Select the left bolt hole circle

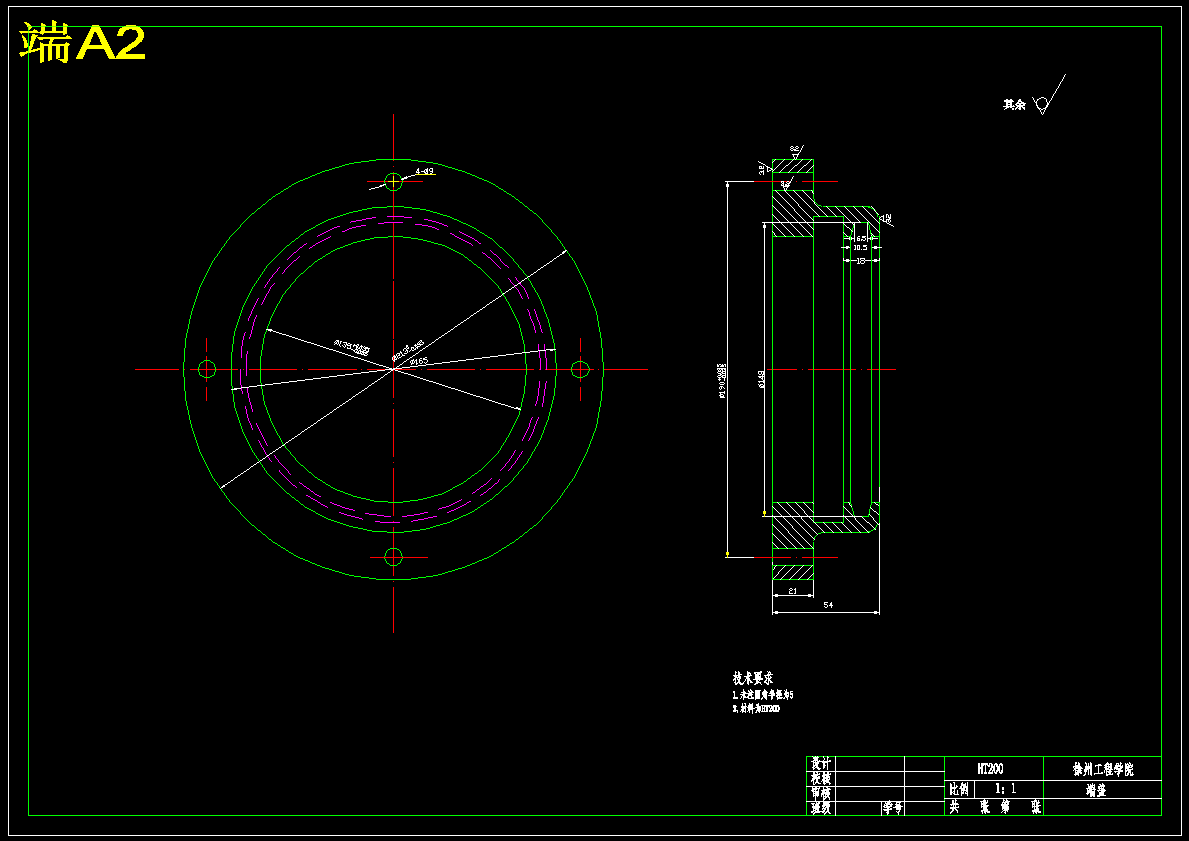(x=207, y=369)
